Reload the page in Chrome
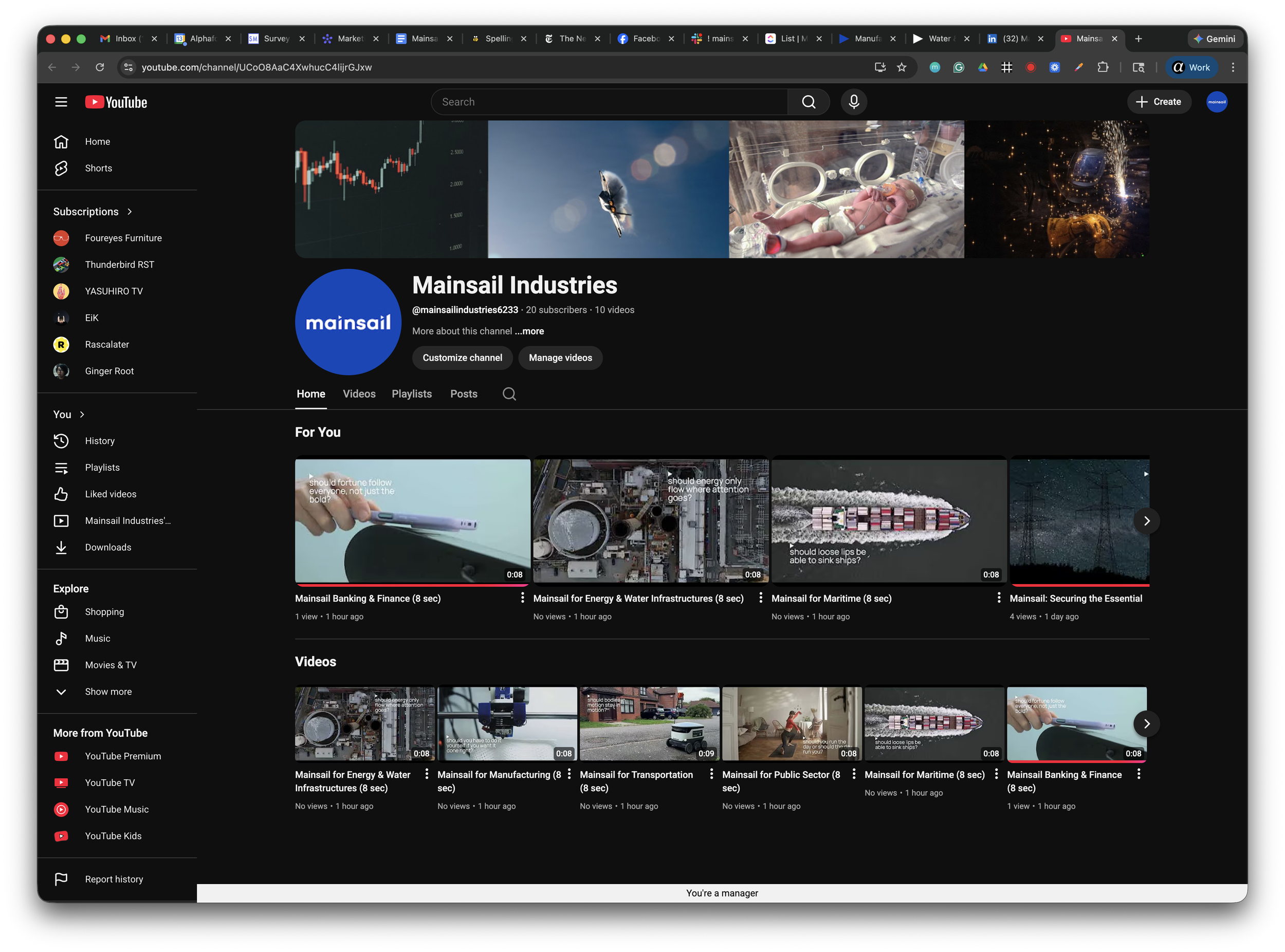Screen dimensions: 1285x952 [x=100, y=67]
